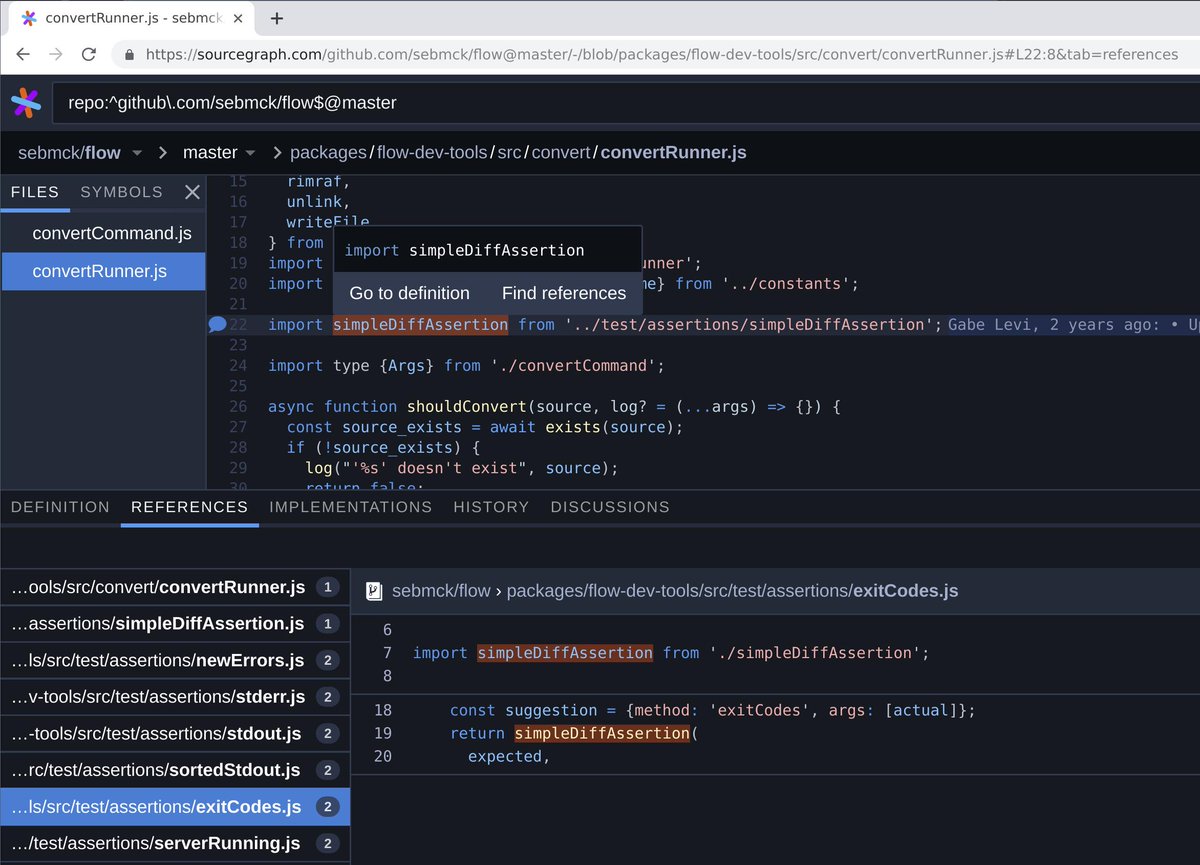1200x865 pixels.
Task: Select sortedStdout.js references result
Action: click(175, 770)
